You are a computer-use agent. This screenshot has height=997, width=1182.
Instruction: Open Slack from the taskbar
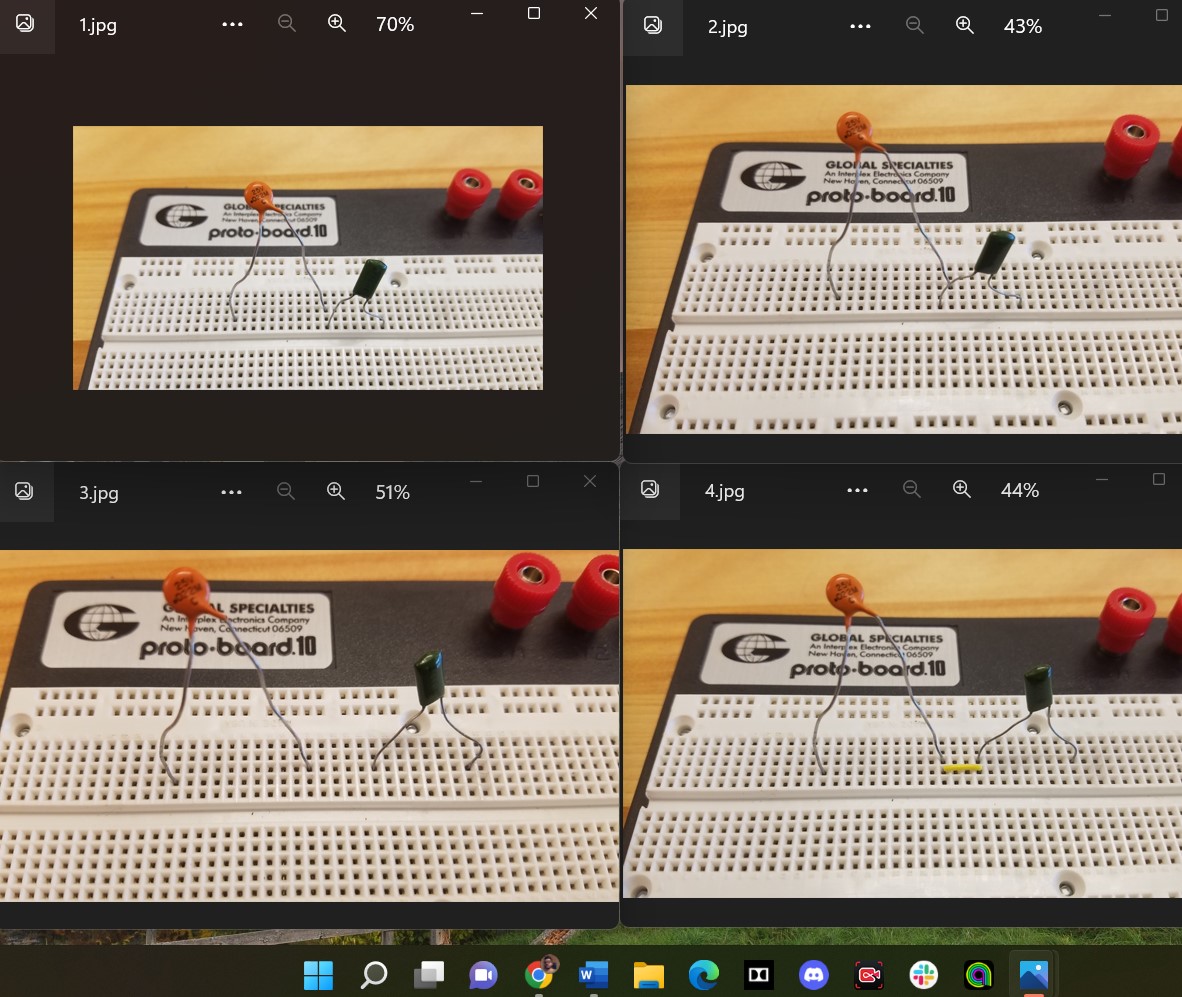pyautogui.click(x=923, y=975)
